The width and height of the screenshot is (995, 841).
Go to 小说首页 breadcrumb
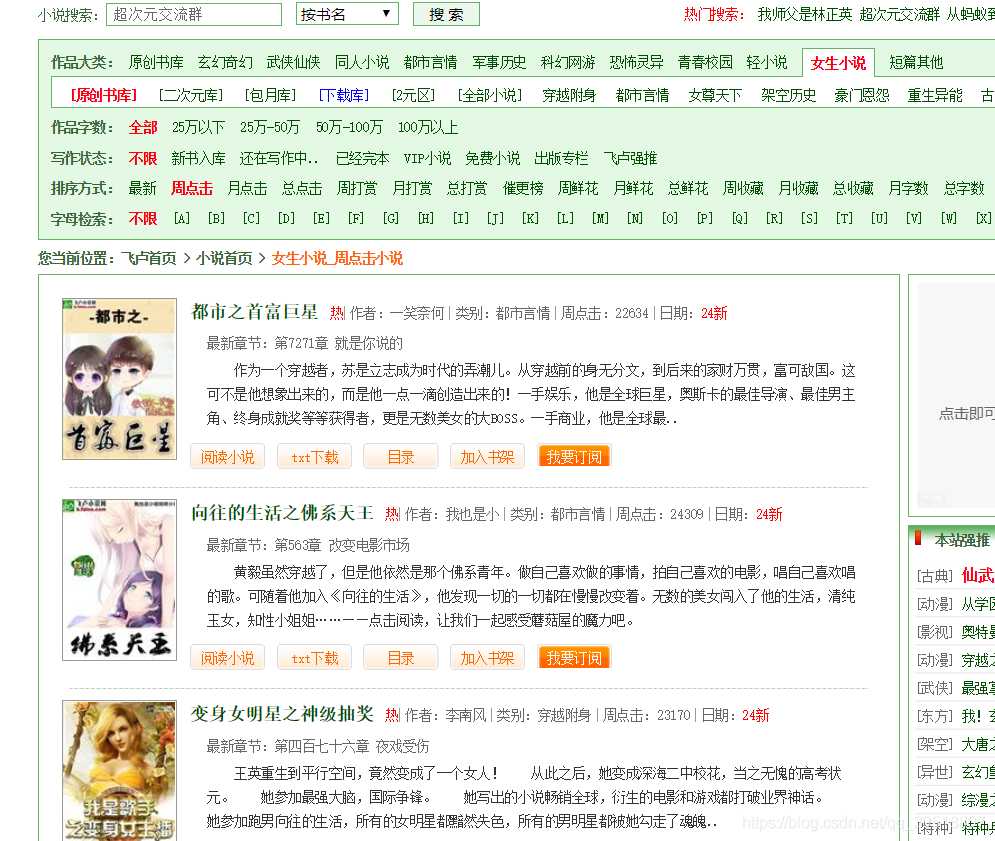[223, 258]
